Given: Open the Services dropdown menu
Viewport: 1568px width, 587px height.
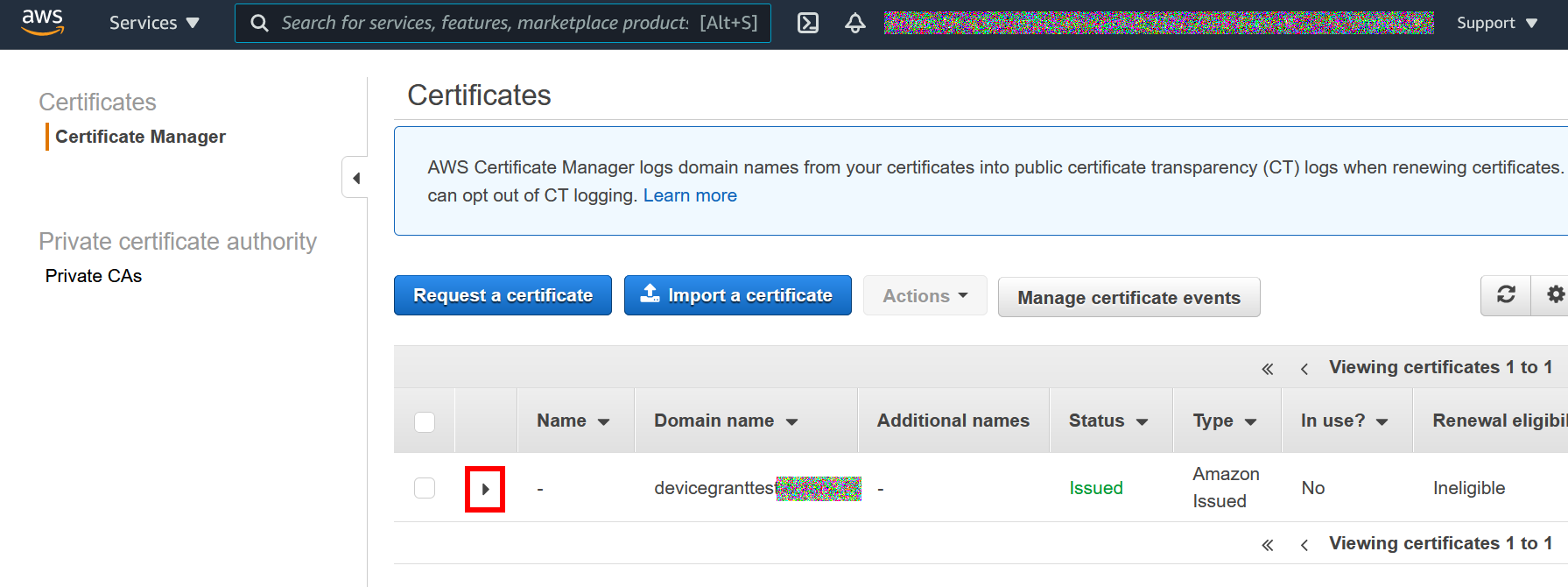Looking at the screenshot, I should 154,23.
